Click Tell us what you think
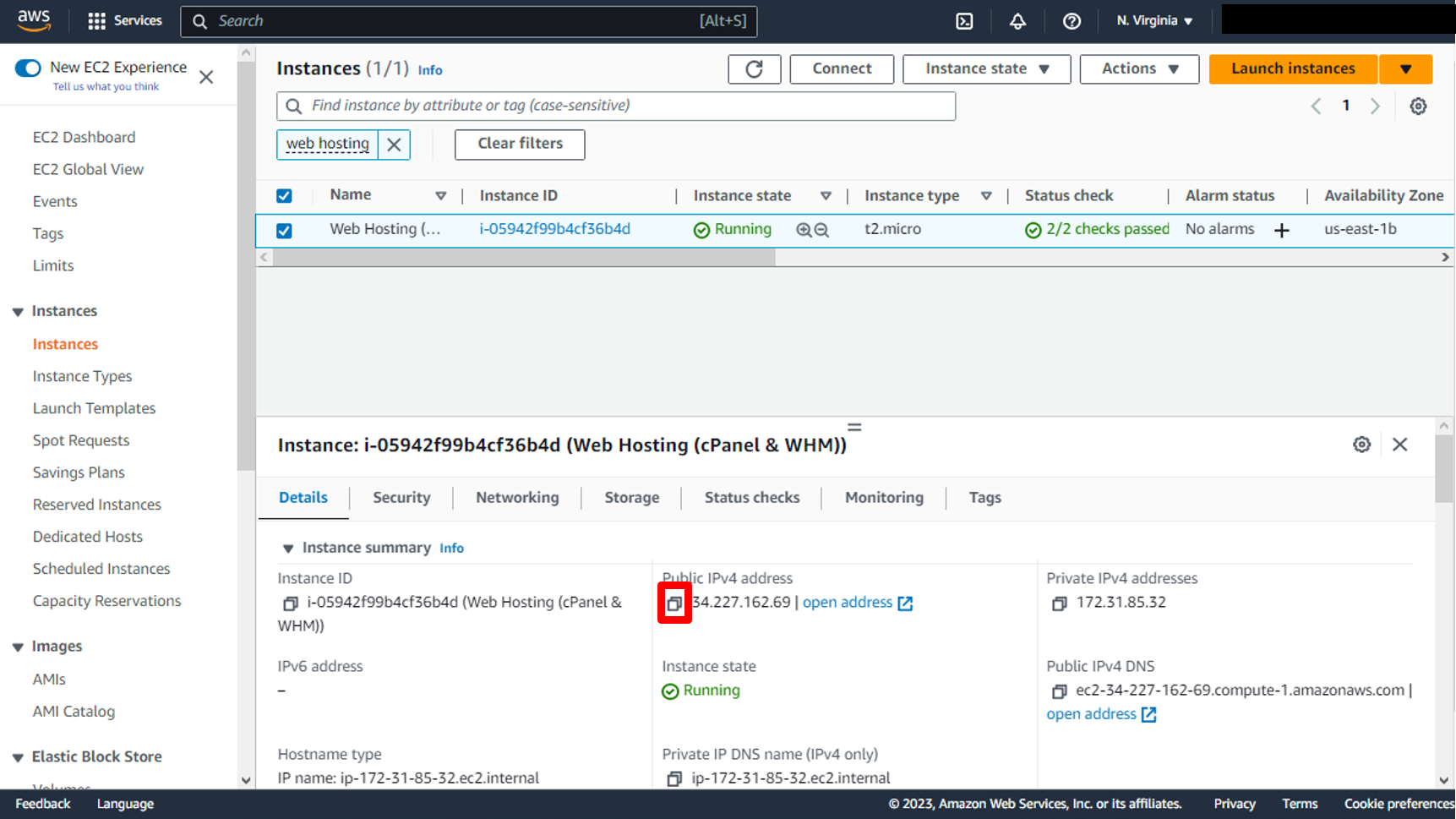The image size is (1456, 819). [x=106, y=87]
